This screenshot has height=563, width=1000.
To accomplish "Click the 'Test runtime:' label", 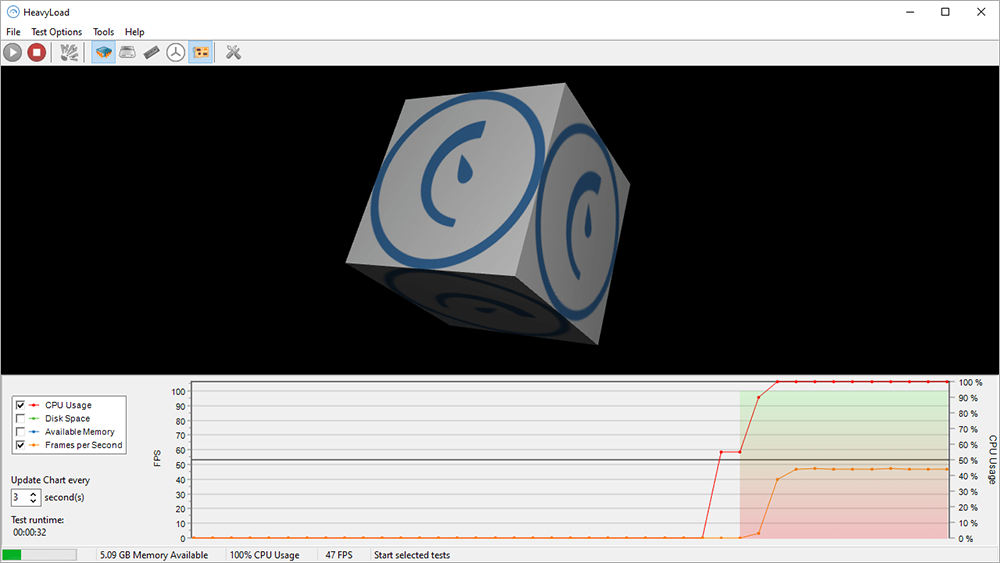I will (37, 520).
